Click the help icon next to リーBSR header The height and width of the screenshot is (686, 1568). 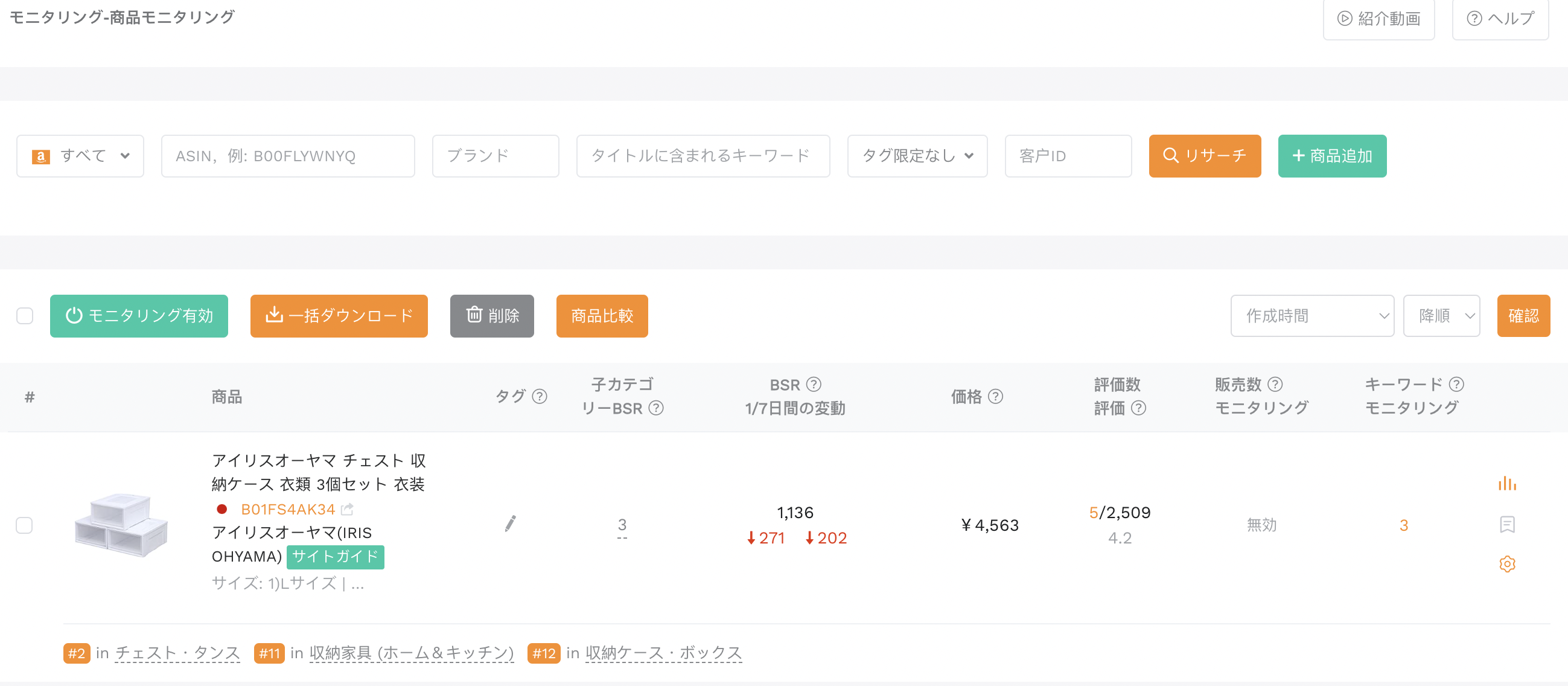(x=655, y=408)
